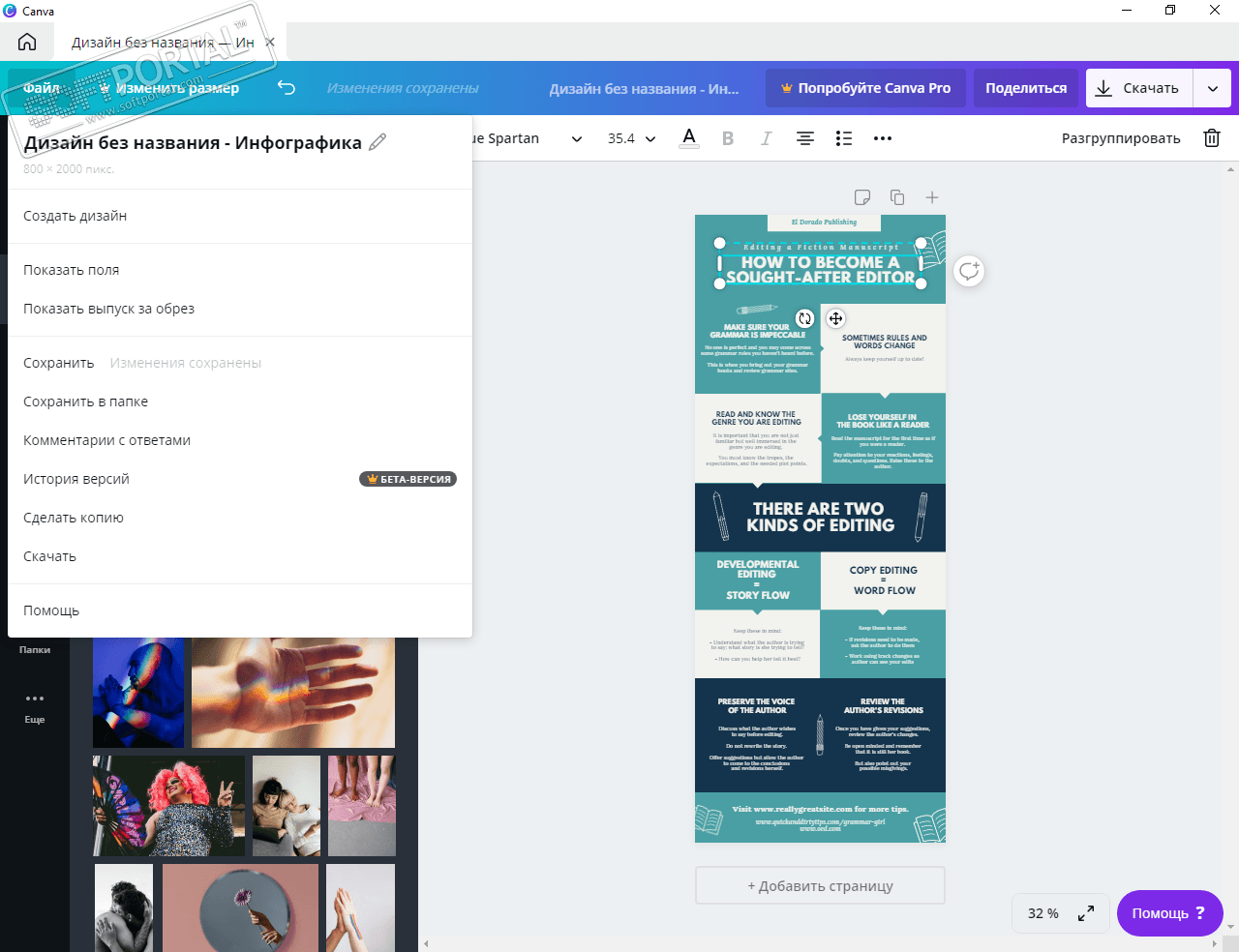The width and height of the screenshot is (1239, 952).
Task: Select Сделать копию
Action: [x=240, y=518]
